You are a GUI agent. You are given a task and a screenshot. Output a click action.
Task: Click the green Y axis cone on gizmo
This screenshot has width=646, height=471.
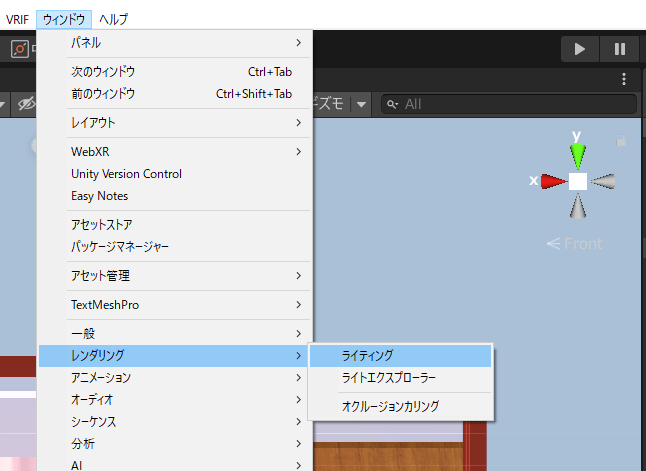pyautogui.click(x=577, y=153)
